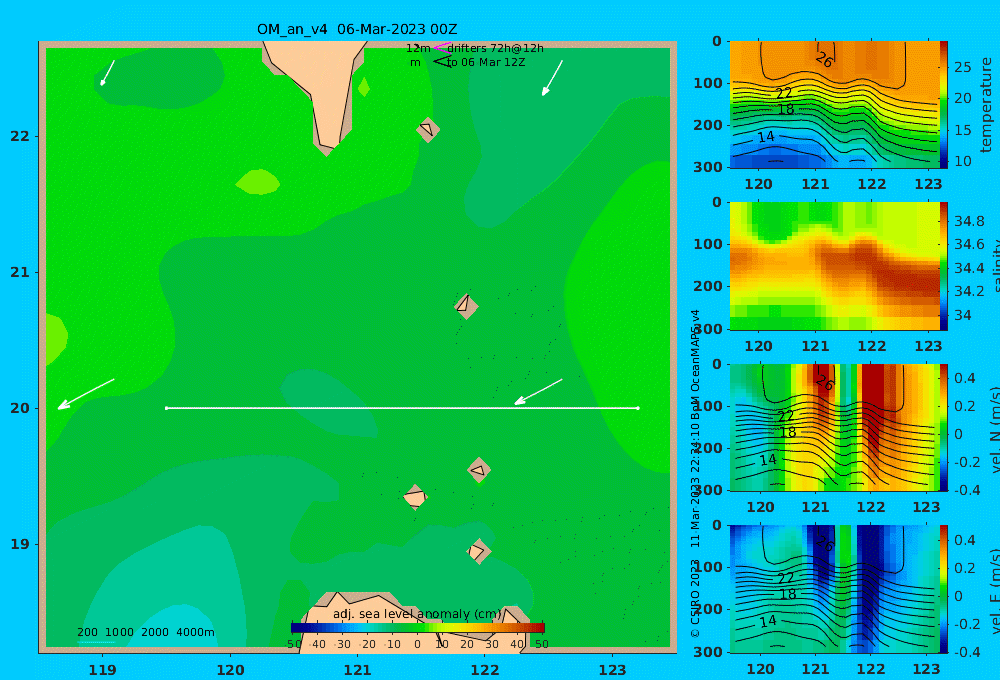Click the 'adj. sea level anomaly (cm)' label
The image size is (1000, 680).
[x=417, y=614]
